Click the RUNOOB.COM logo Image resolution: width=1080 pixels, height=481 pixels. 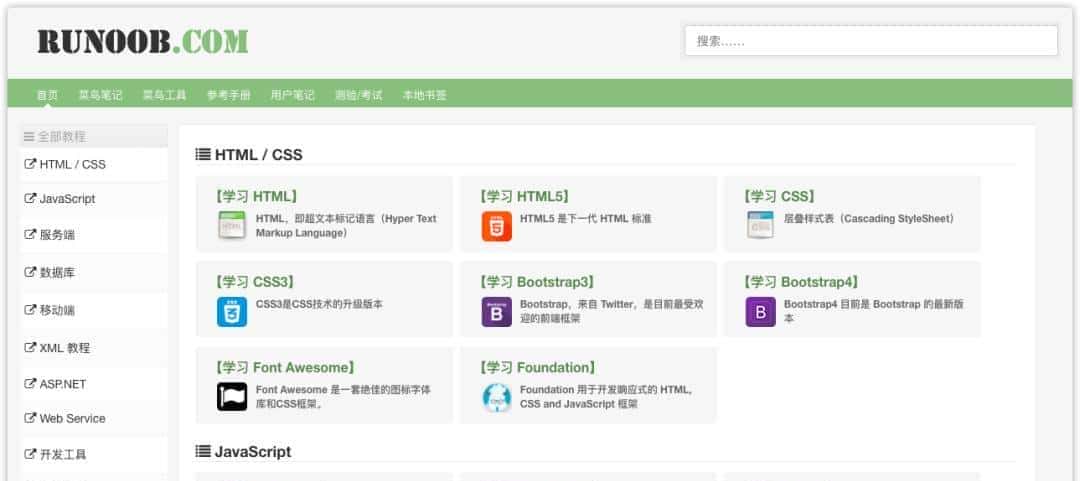click(143, 42)
